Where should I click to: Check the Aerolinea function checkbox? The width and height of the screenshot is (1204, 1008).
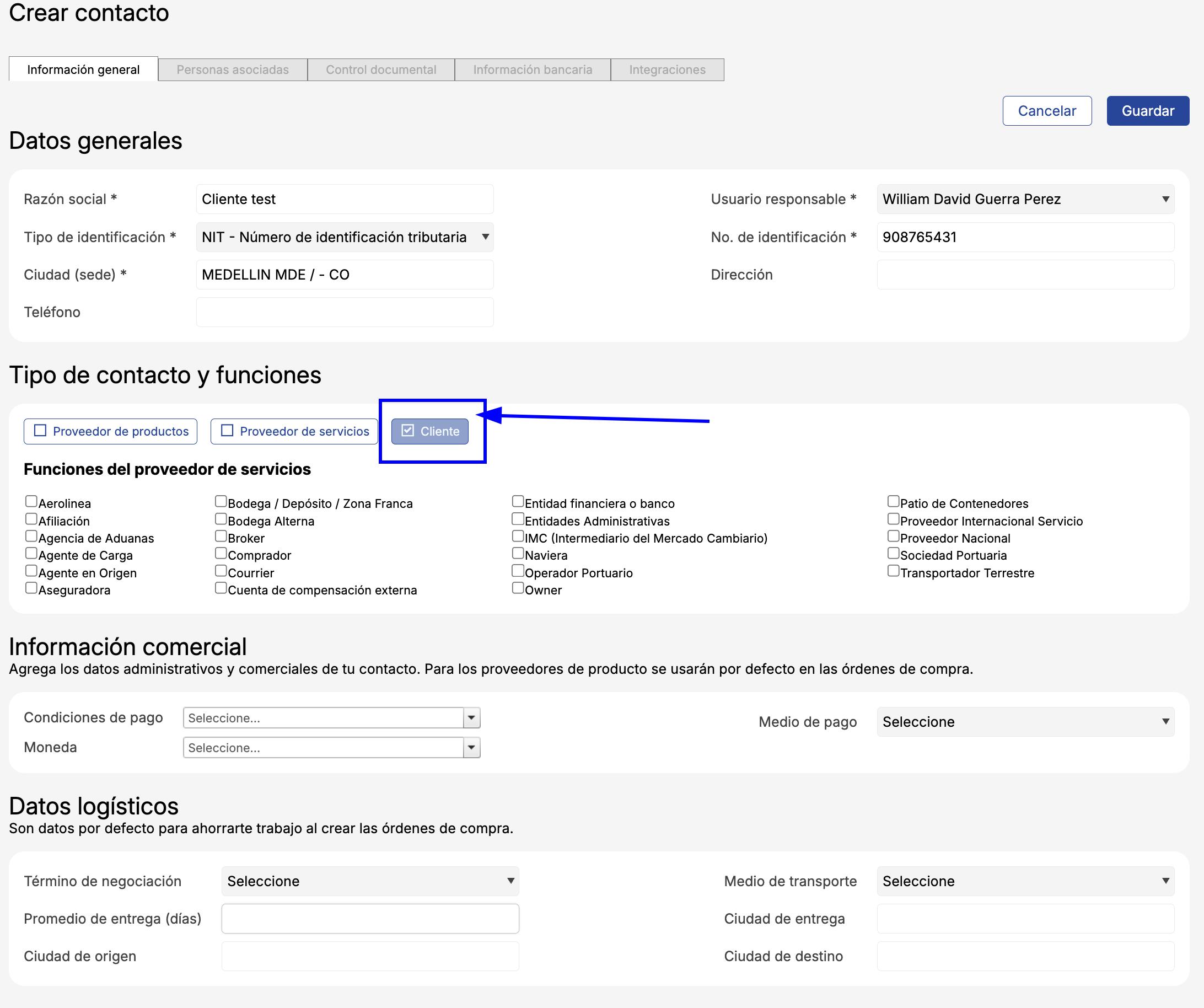click(31, 502)
